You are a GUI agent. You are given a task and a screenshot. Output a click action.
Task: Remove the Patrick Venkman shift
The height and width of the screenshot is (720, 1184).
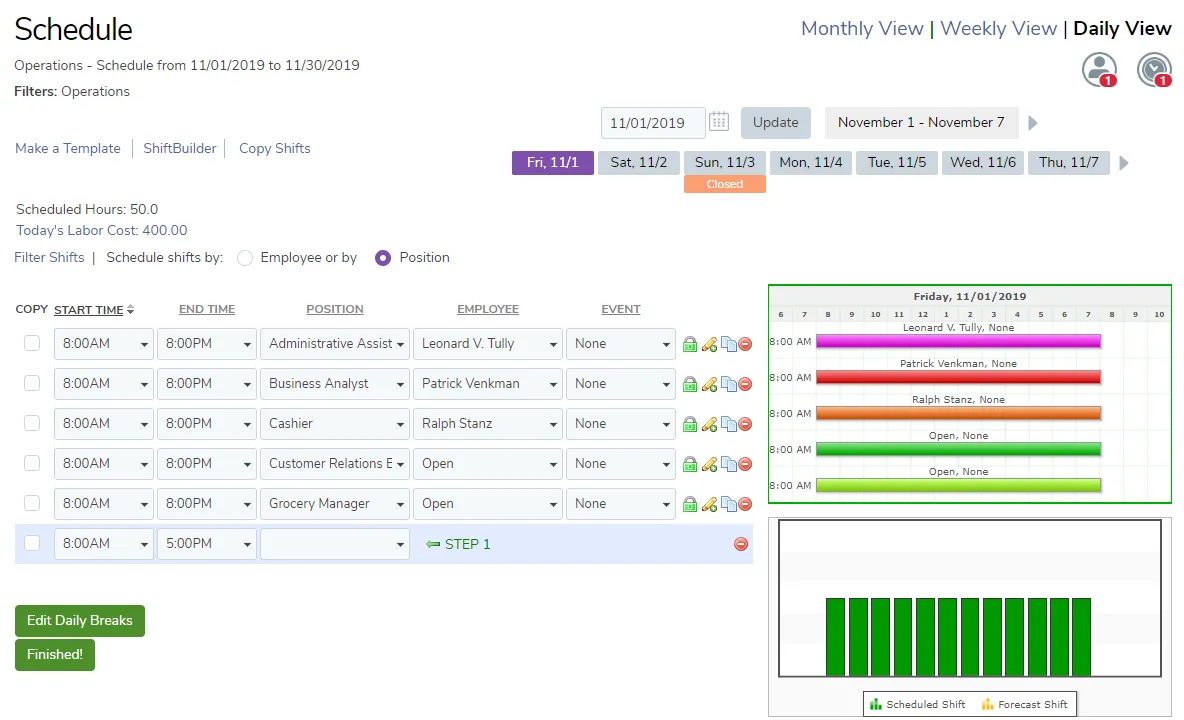[745, 384]
